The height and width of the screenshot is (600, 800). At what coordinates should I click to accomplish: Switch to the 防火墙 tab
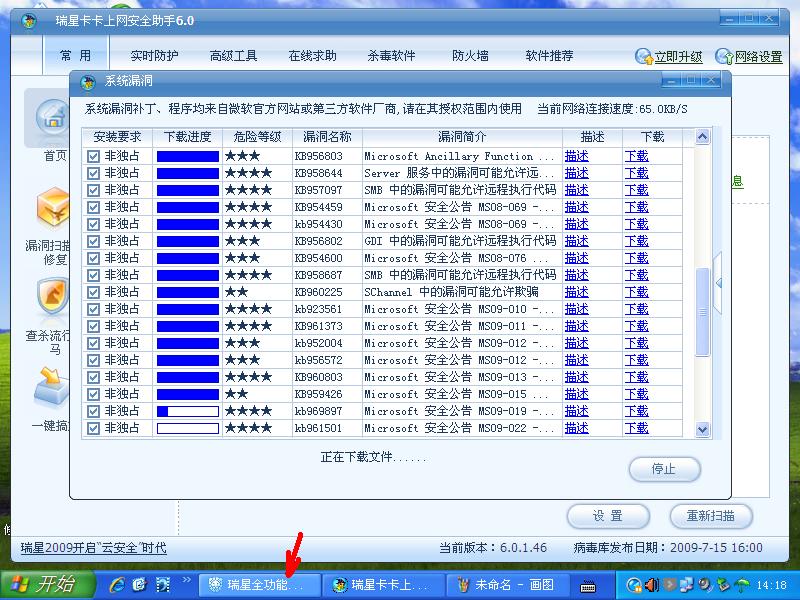tap(470, 56)
